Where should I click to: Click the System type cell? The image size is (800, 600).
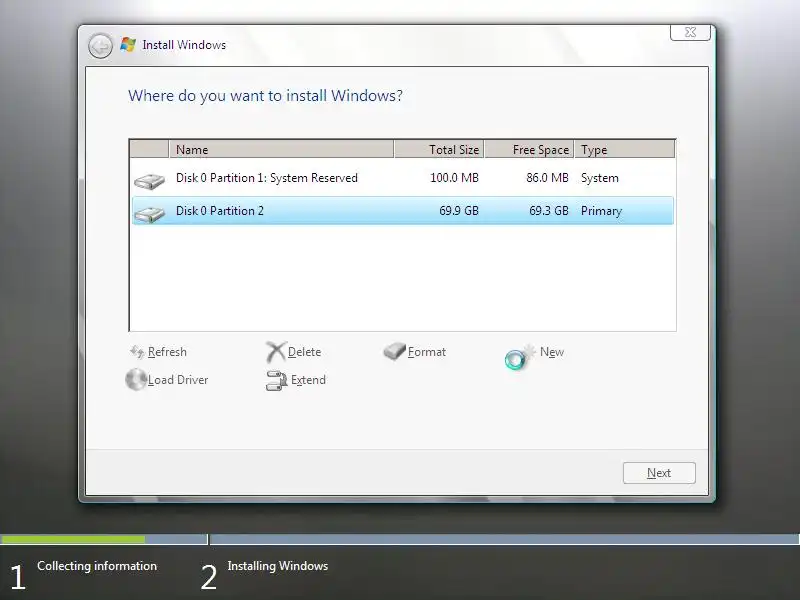tap(599, 178)
